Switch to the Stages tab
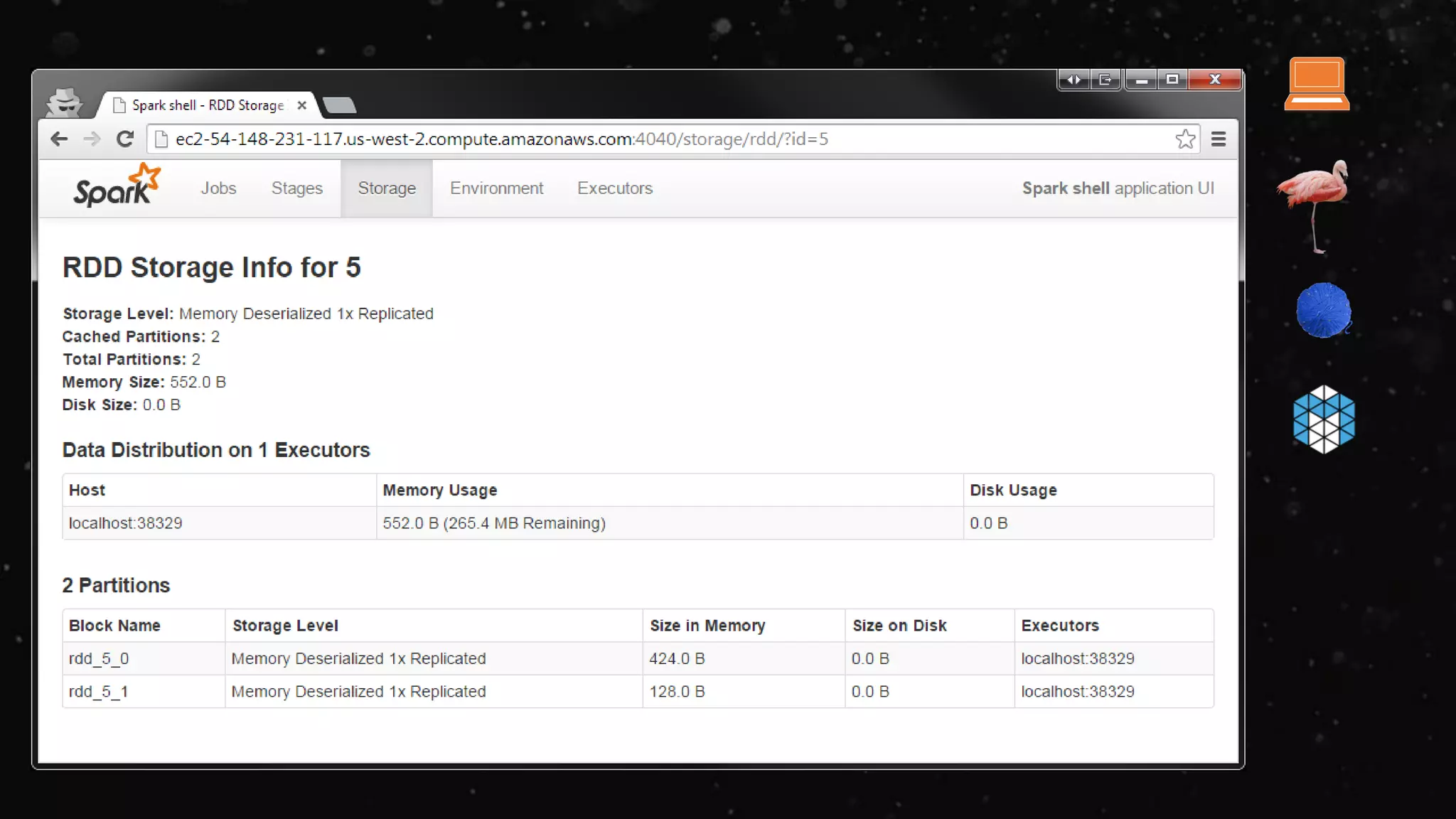The height and width of the screenshot is (819, 1456). [x=296, y=188]
